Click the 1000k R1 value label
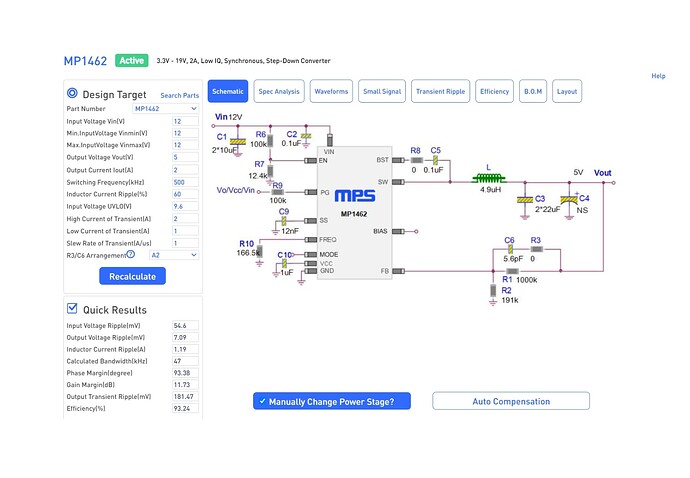690x478 pixels. point(527,280)
